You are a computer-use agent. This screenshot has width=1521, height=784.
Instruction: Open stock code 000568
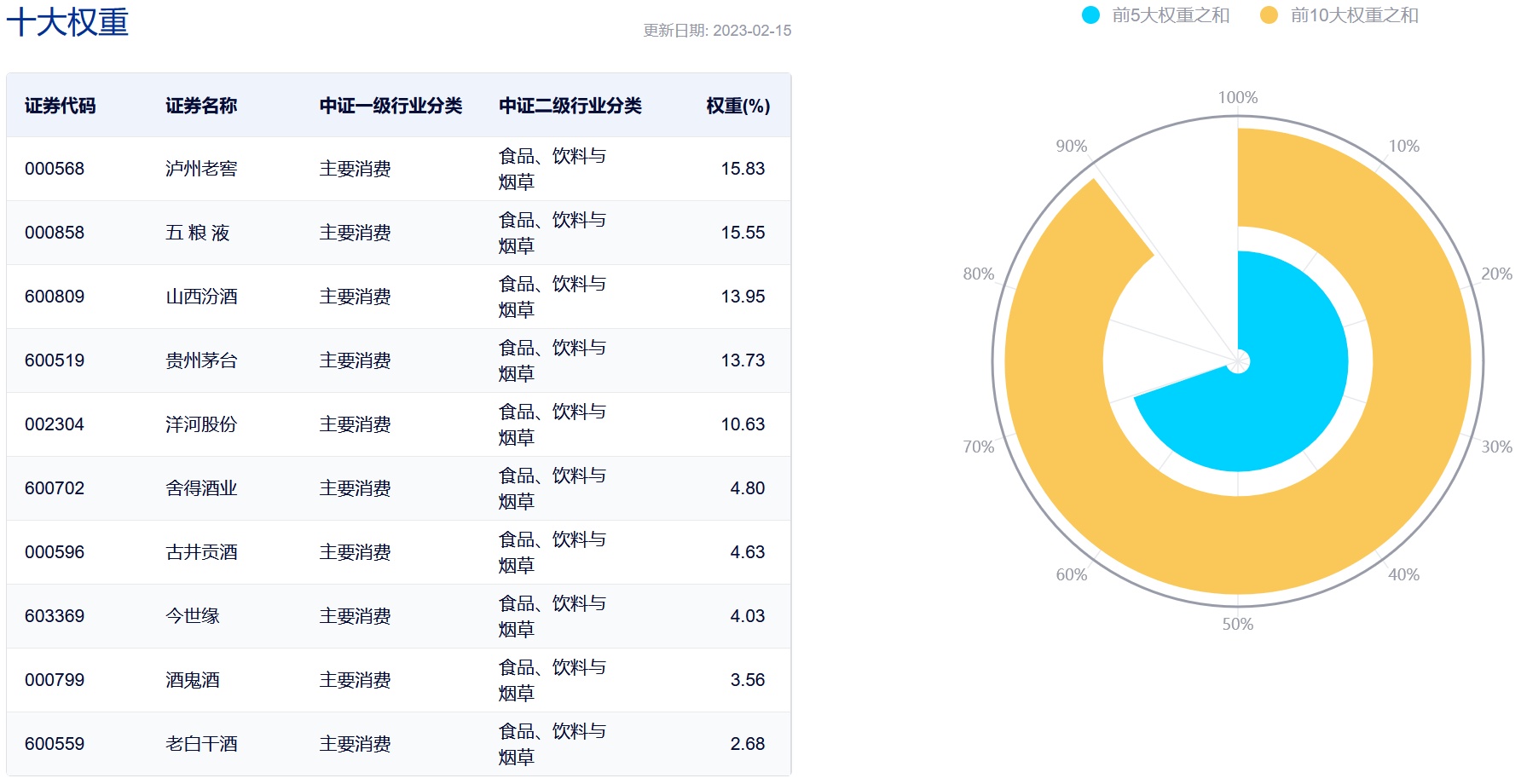(55, 169)
